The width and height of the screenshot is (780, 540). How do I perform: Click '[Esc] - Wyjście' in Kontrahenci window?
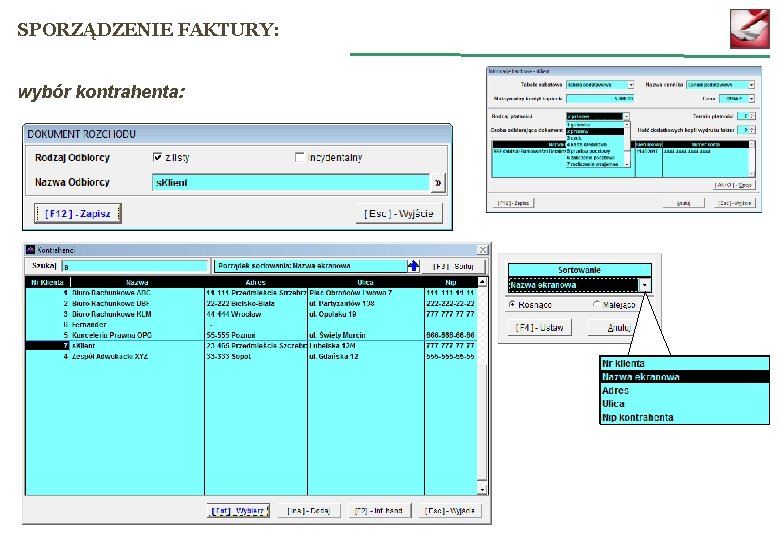[x=450, y=511]
